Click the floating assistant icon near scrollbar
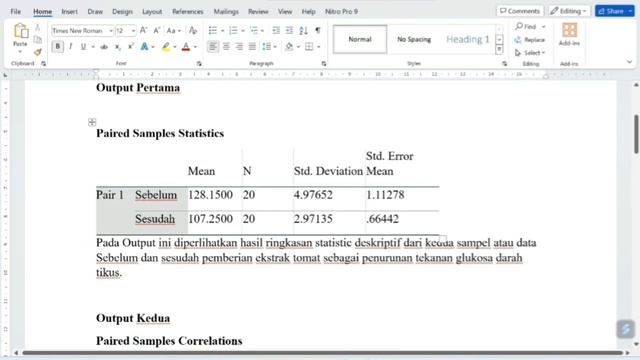640x360 pixels. click(625, 329)
